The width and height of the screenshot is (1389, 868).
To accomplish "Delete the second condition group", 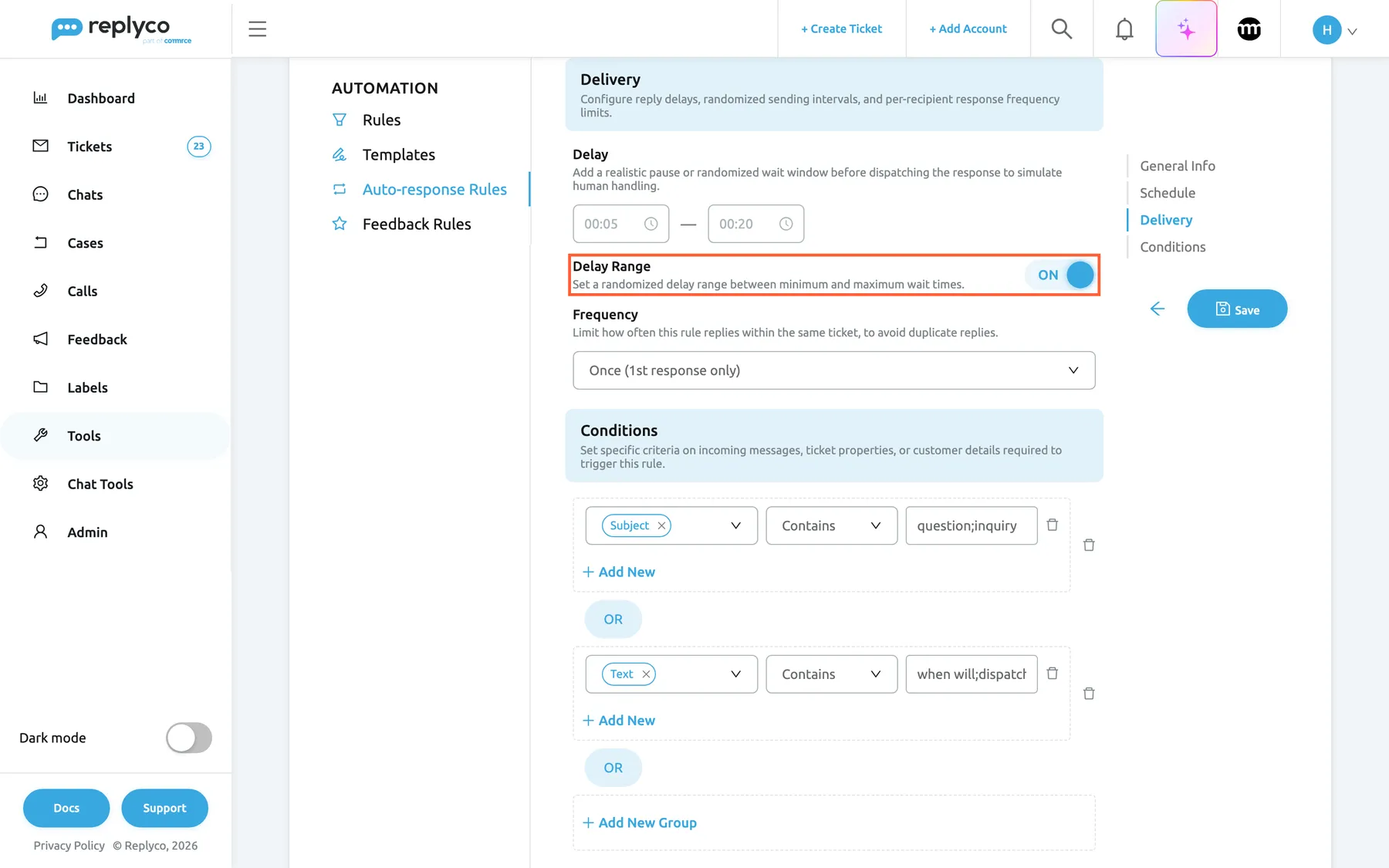I will tap(1089, 694).
